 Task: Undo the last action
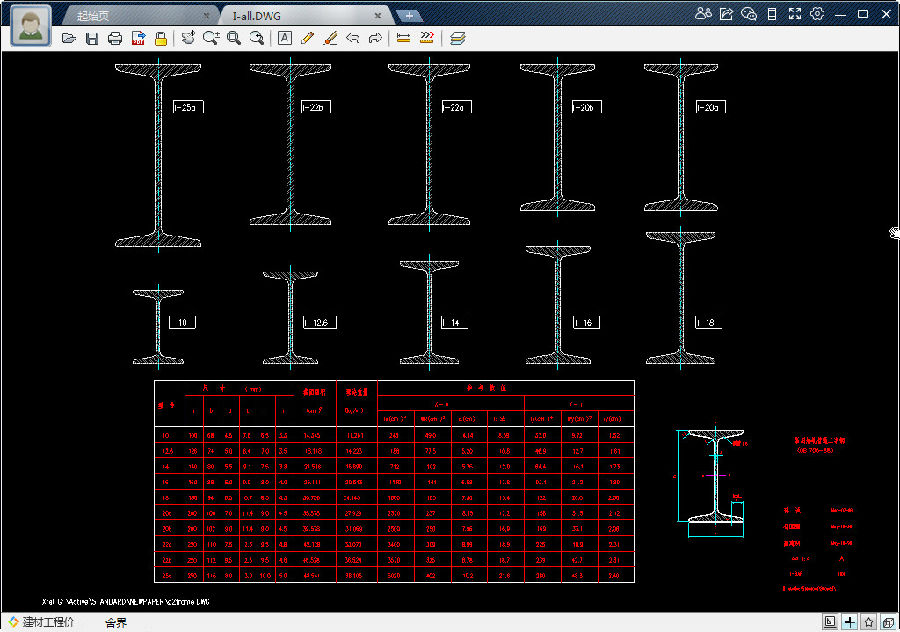click(x=352, y=39)
